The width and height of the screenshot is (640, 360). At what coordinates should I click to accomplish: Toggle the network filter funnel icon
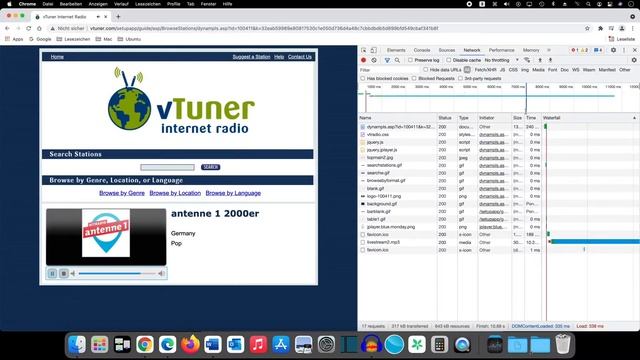387,60
